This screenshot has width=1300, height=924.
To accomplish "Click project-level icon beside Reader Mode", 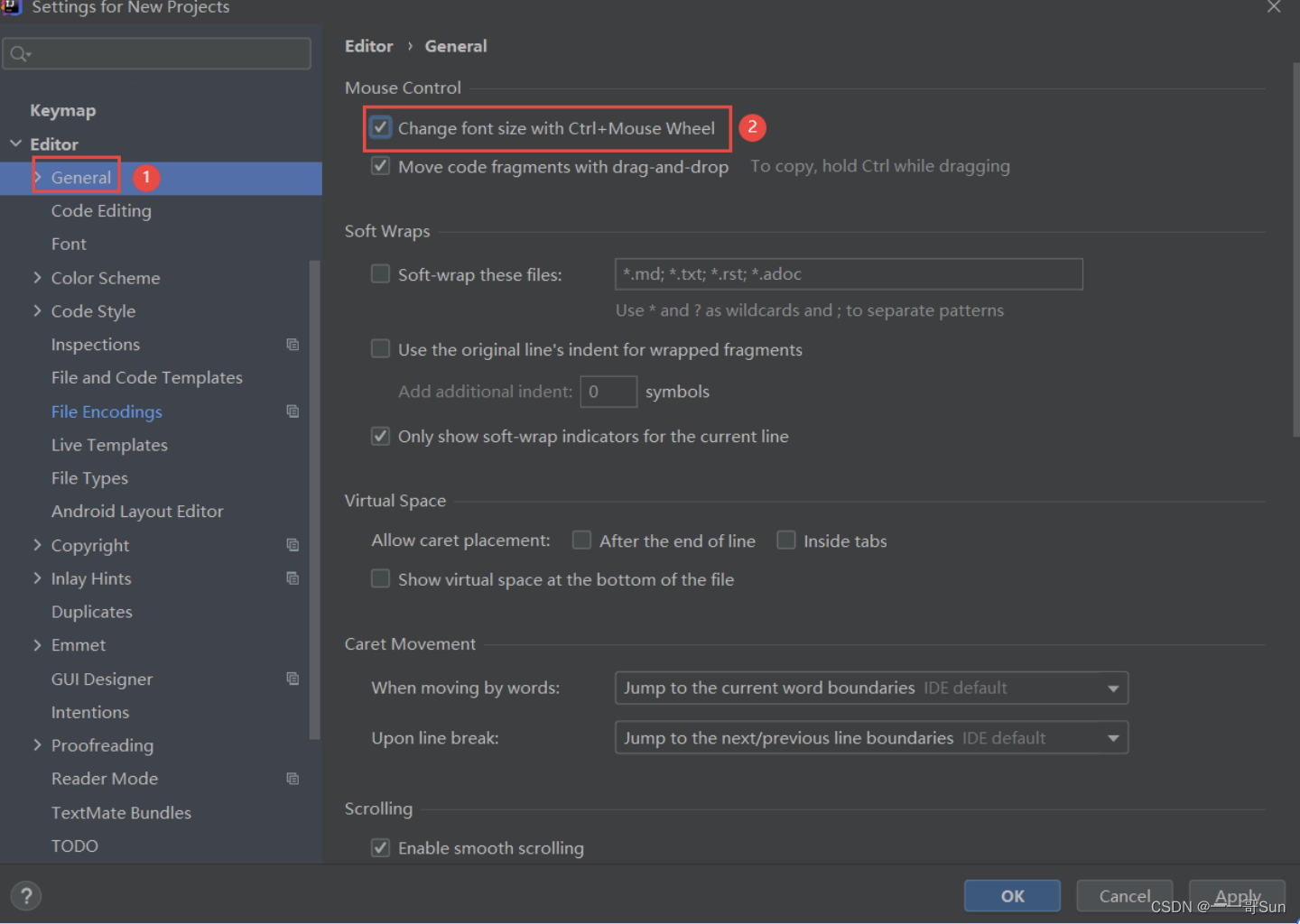I will (x=292, y=778).
